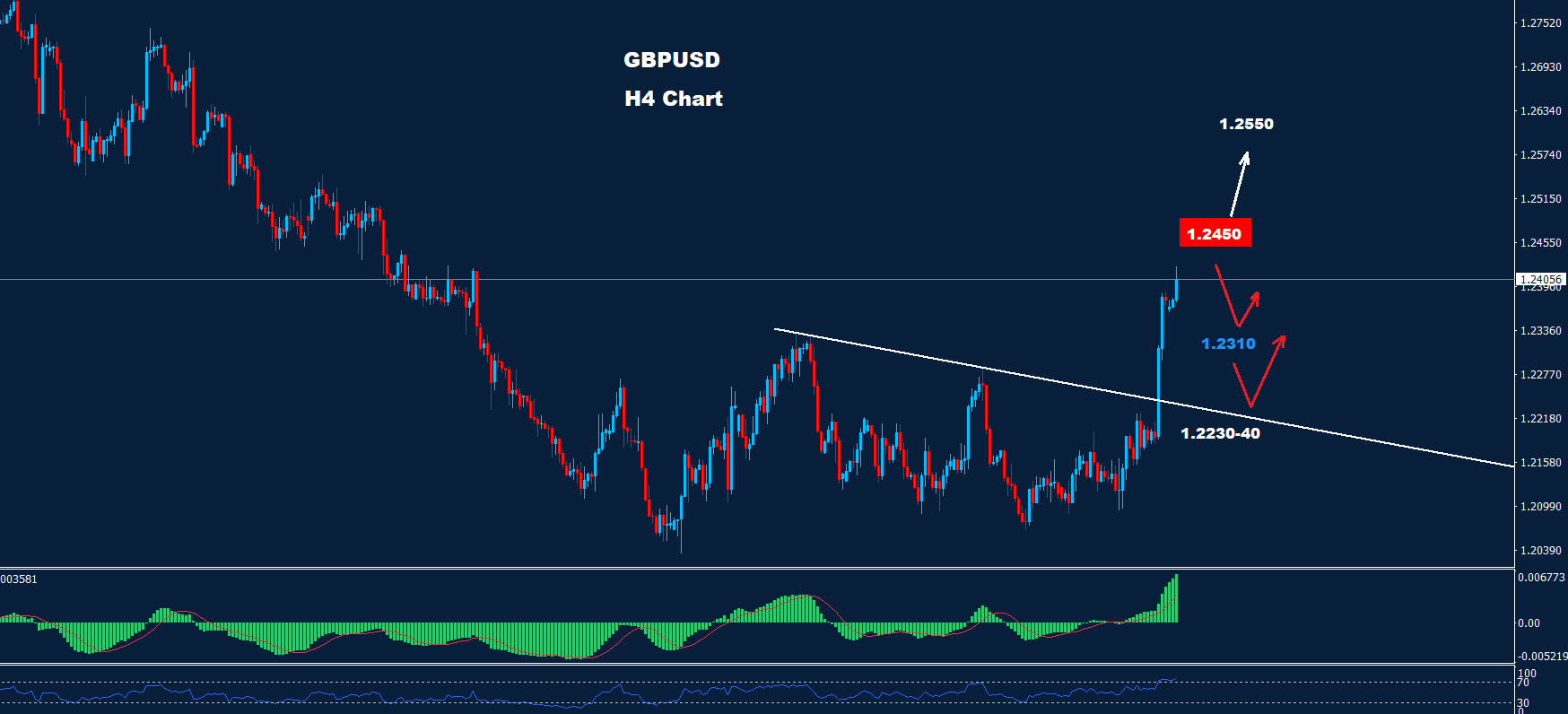The height and width of the screenshot is (714, 1568).
Task: Click the MACD panel value 003581
Action: (x=19, y=579)
